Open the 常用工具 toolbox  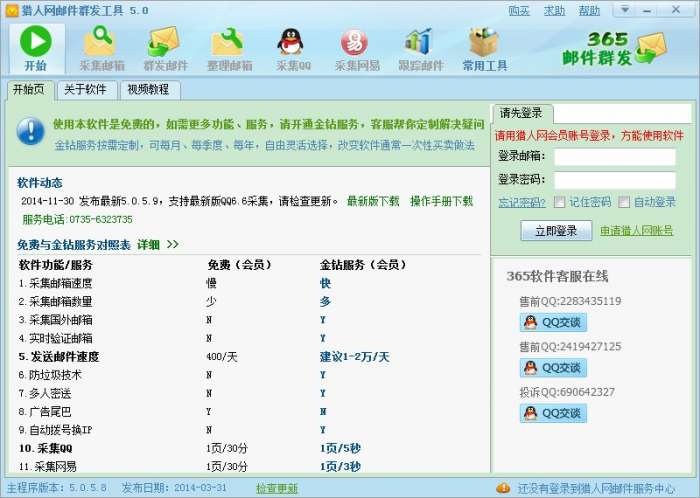tap(485, 49)
